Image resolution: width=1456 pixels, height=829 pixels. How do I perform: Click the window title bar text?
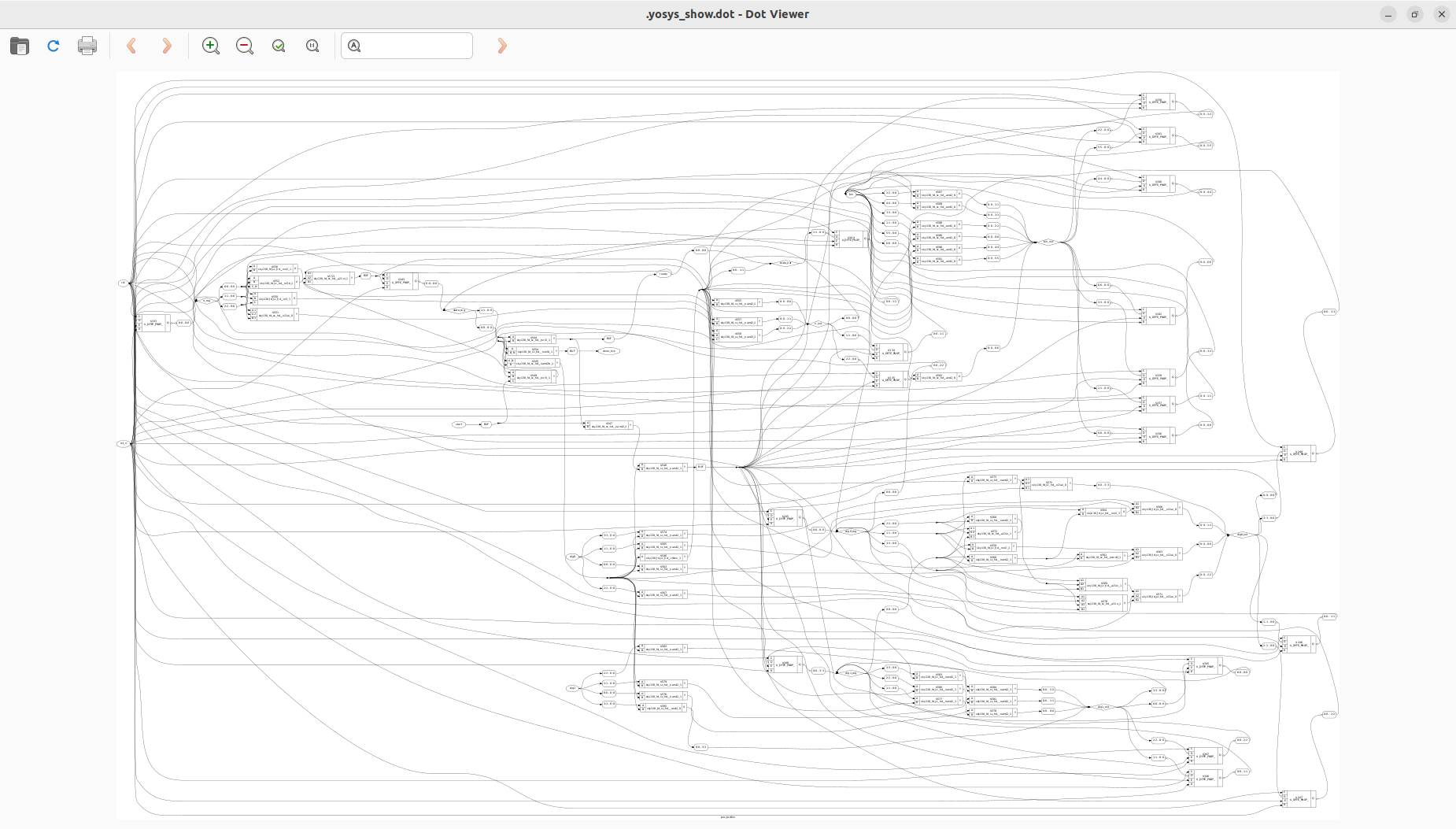coord(728,13)
